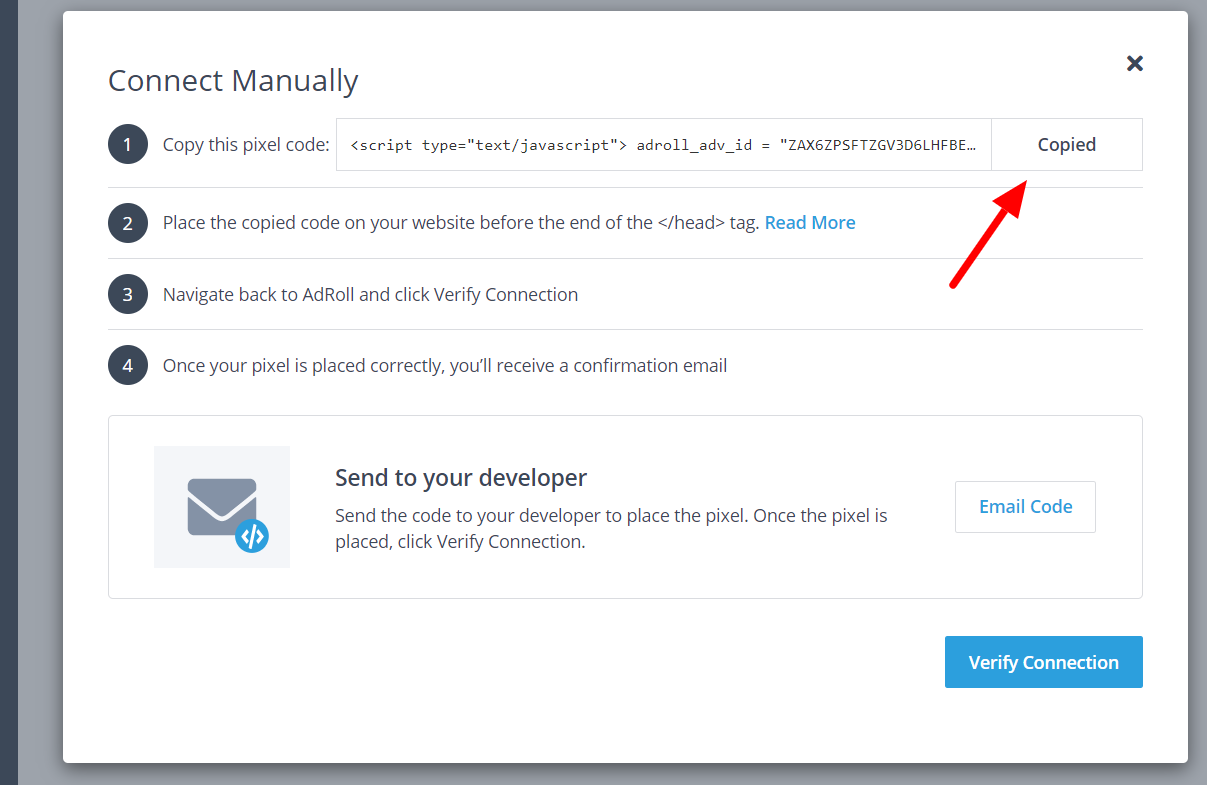Click the Send to your developer heading
This screenshot has width=1207, height=785.
tap(460, 478)
